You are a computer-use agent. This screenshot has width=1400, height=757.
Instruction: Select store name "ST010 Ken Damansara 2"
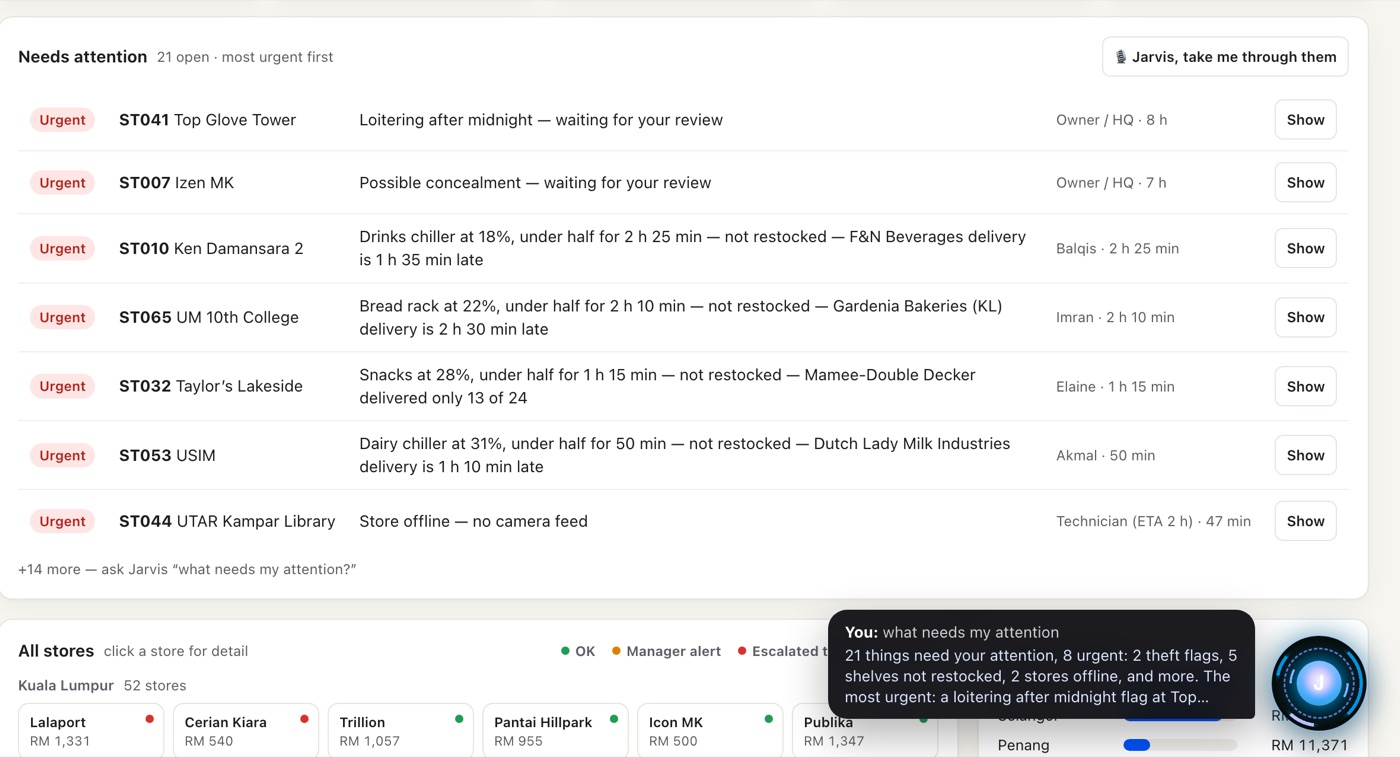(x=211, y=249)
